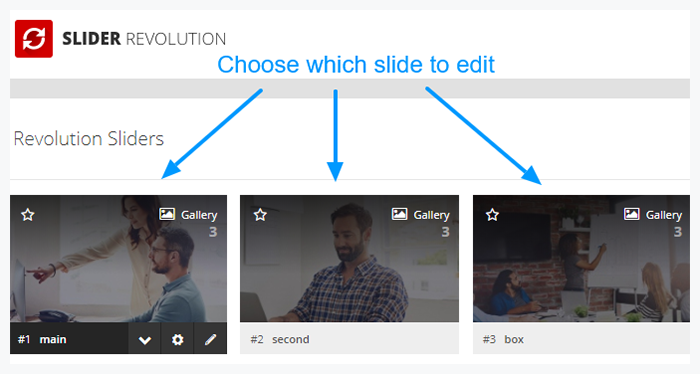Select the #1 main slider title

click(42, 340)
